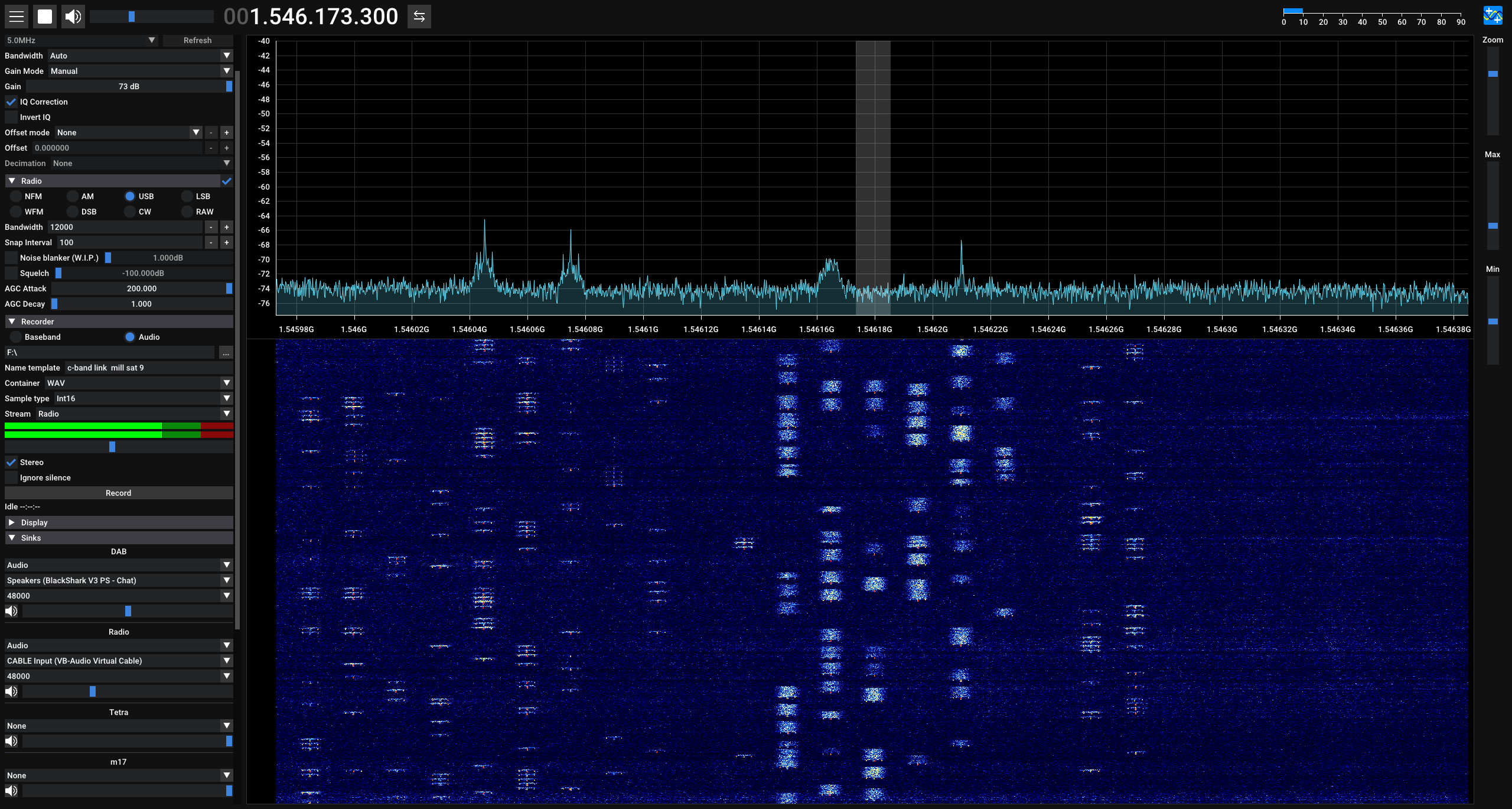Enable the Noise blanker checkbox
1512x809 pixels.
pos(11,258)
